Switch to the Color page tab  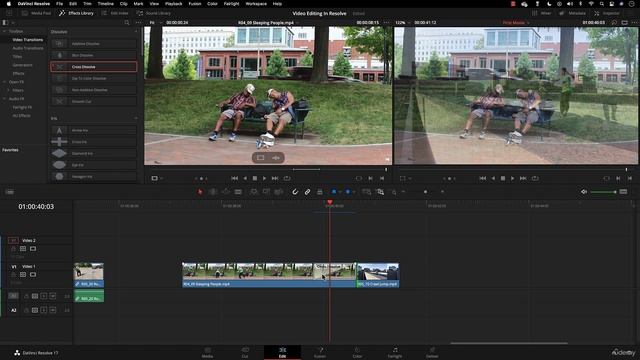click(x=357, y=352)
